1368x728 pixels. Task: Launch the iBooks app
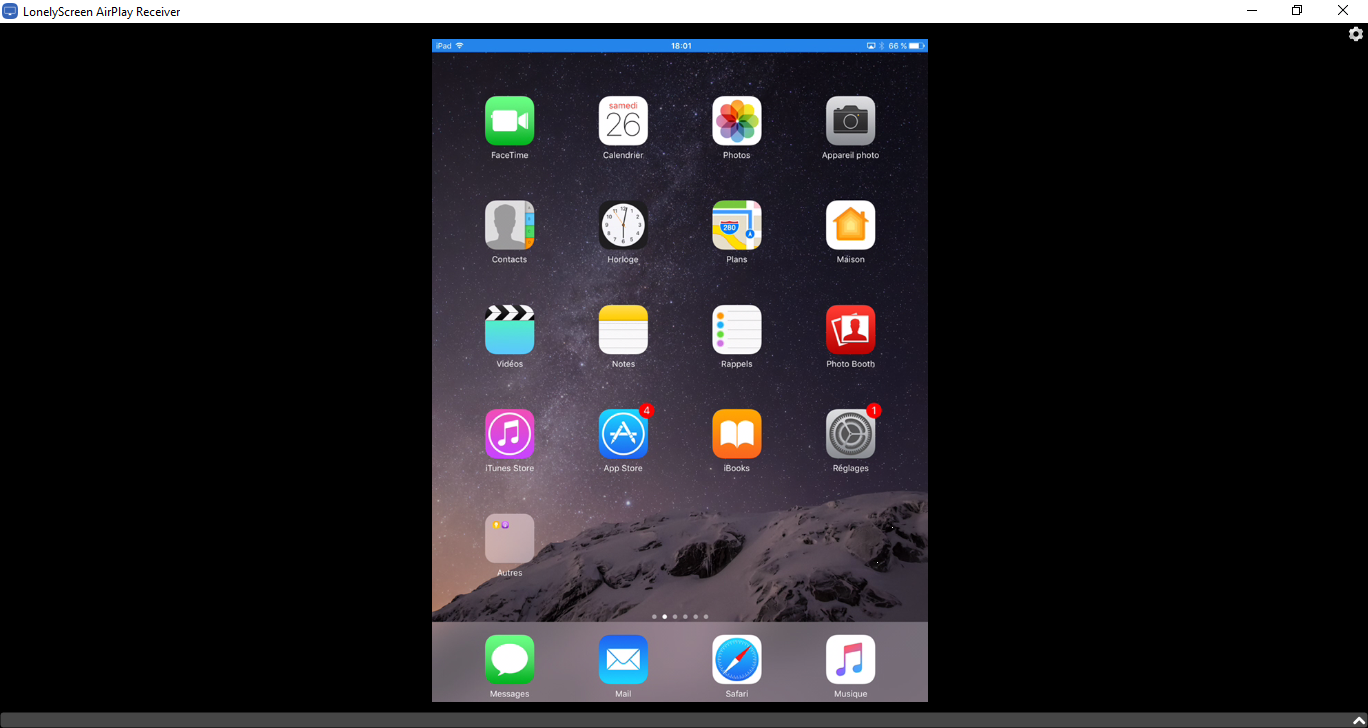click(x=737, y=434)
